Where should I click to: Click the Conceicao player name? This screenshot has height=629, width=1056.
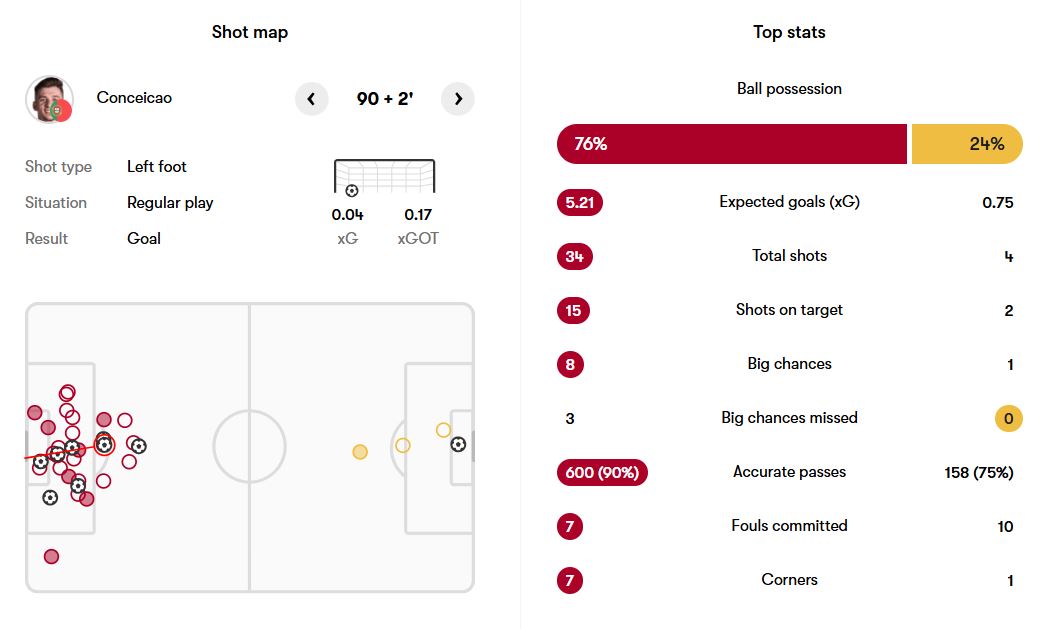coord(134,98)
